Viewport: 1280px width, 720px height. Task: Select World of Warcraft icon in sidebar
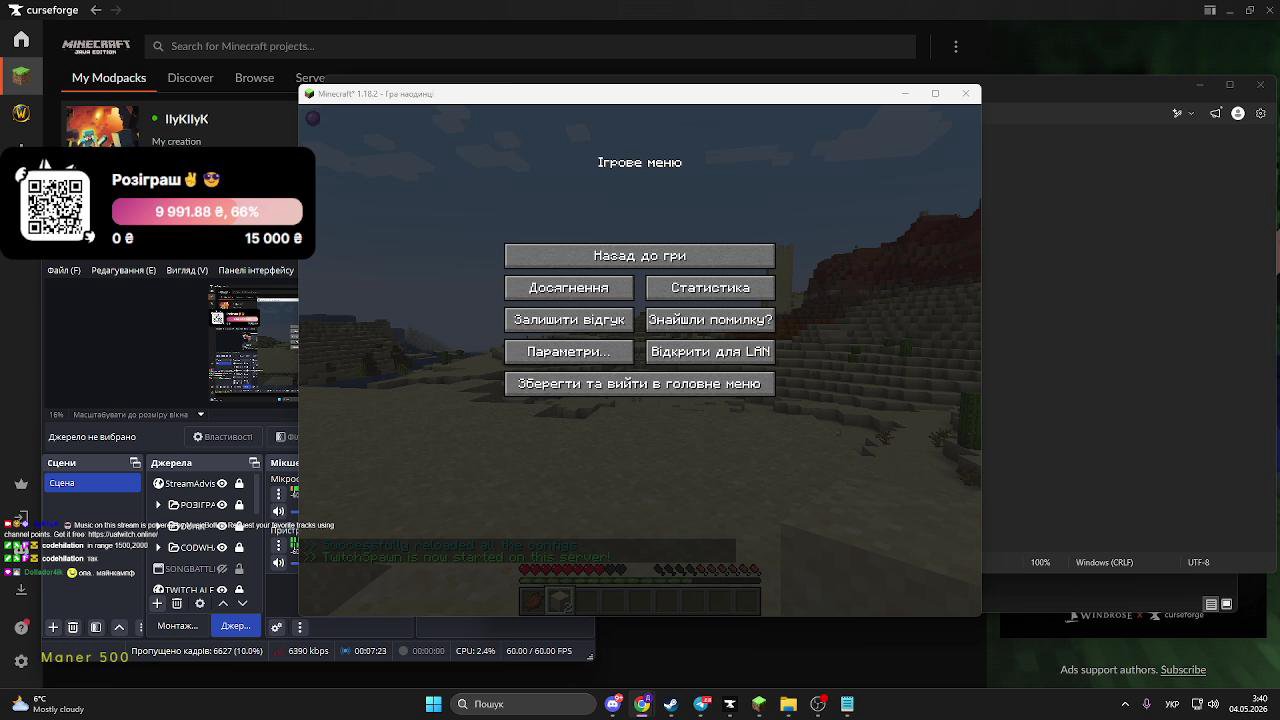[x=21, y=113]
